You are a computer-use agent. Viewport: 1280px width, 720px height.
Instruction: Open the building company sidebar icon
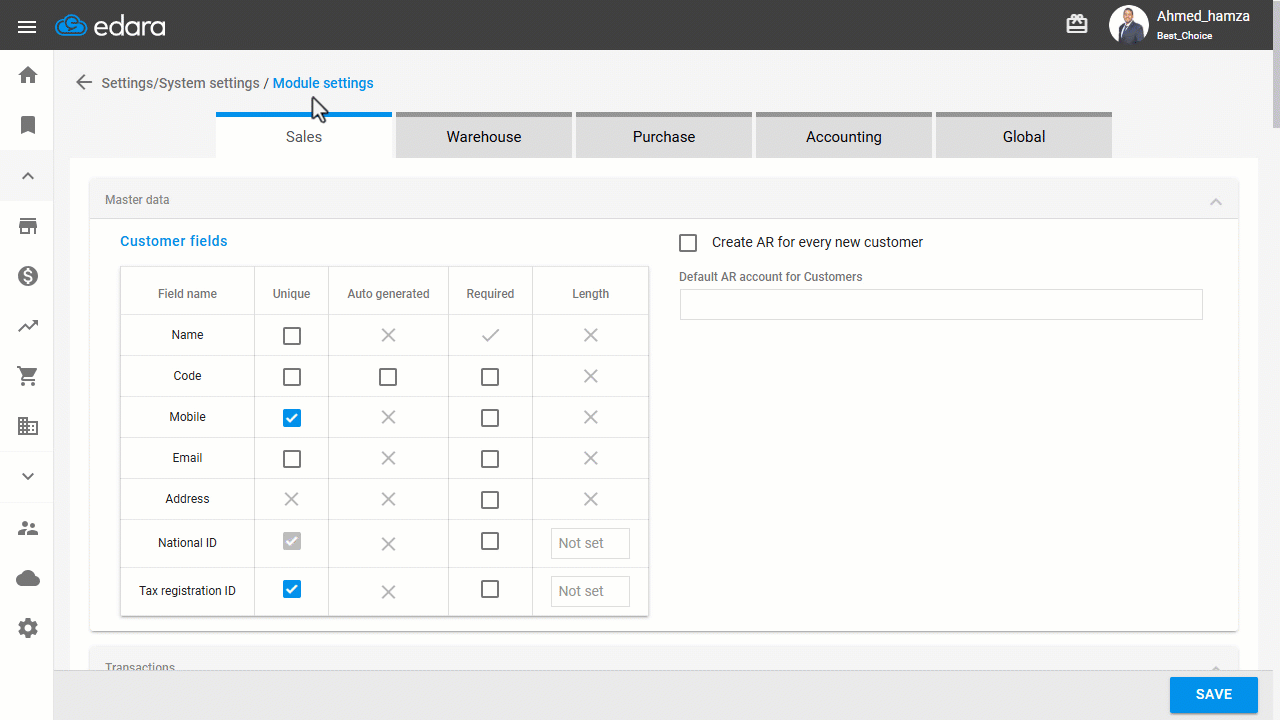28,426
